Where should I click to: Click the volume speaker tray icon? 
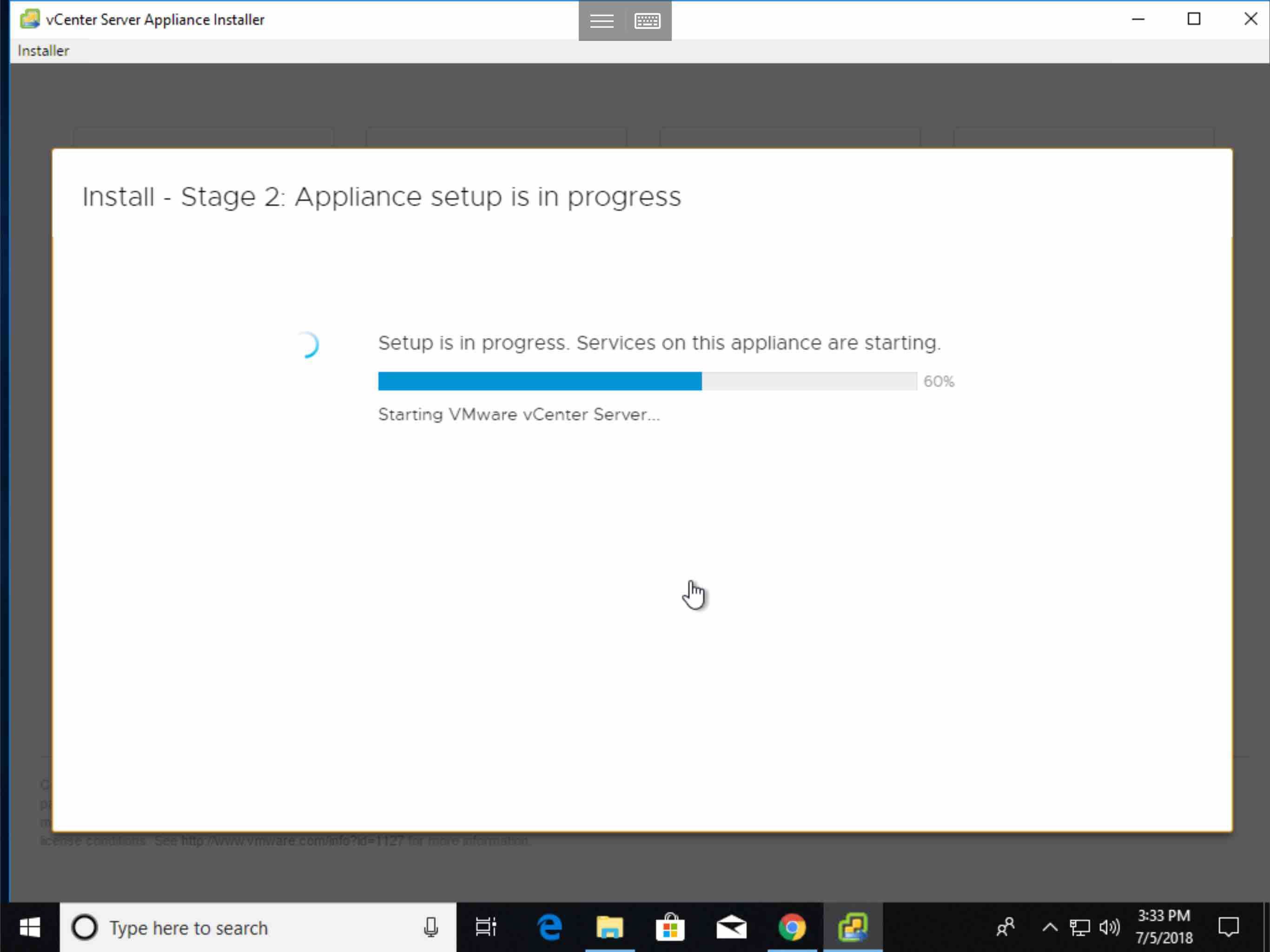(x=1109, y=927)
